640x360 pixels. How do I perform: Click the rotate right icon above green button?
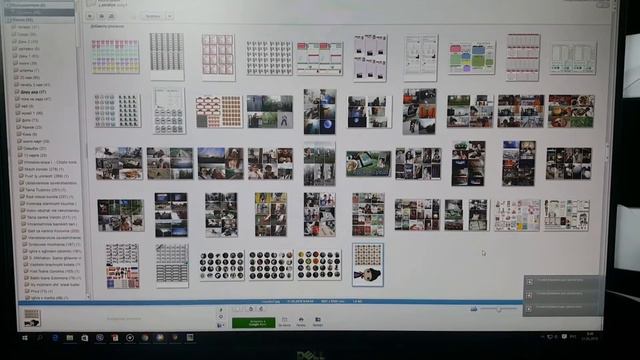(261, 309)
